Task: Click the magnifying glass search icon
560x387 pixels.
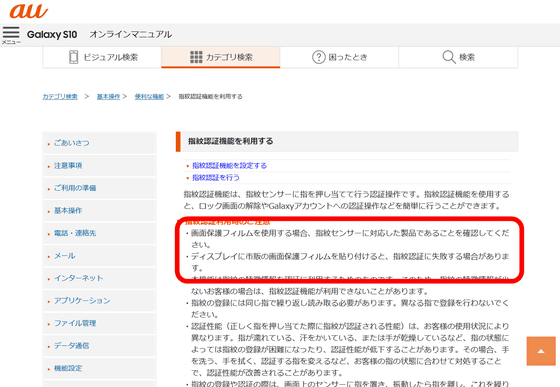Action: coord(449,57)
